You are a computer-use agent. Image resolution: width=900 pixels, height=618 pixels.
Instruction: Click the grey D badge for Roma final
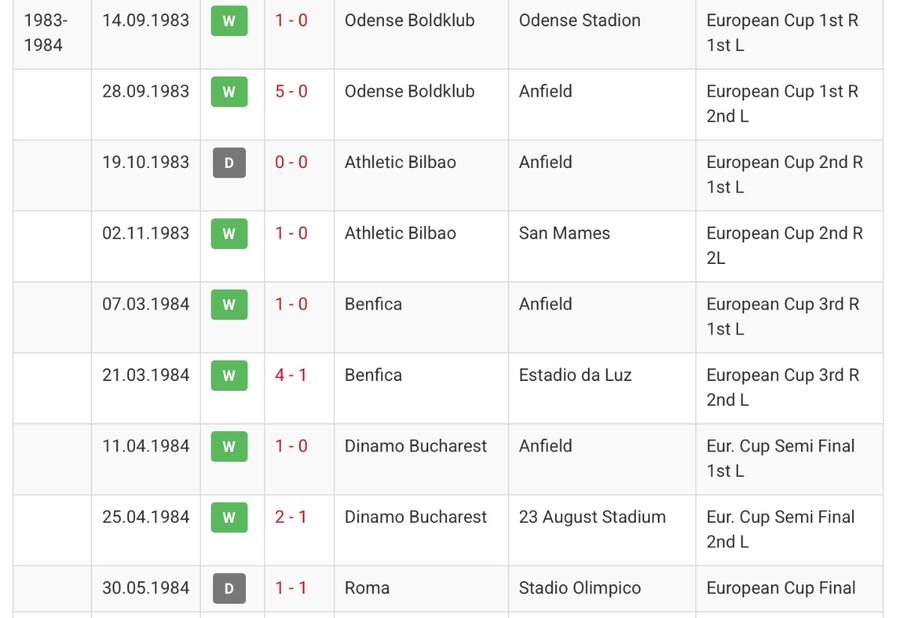[229, 588]
